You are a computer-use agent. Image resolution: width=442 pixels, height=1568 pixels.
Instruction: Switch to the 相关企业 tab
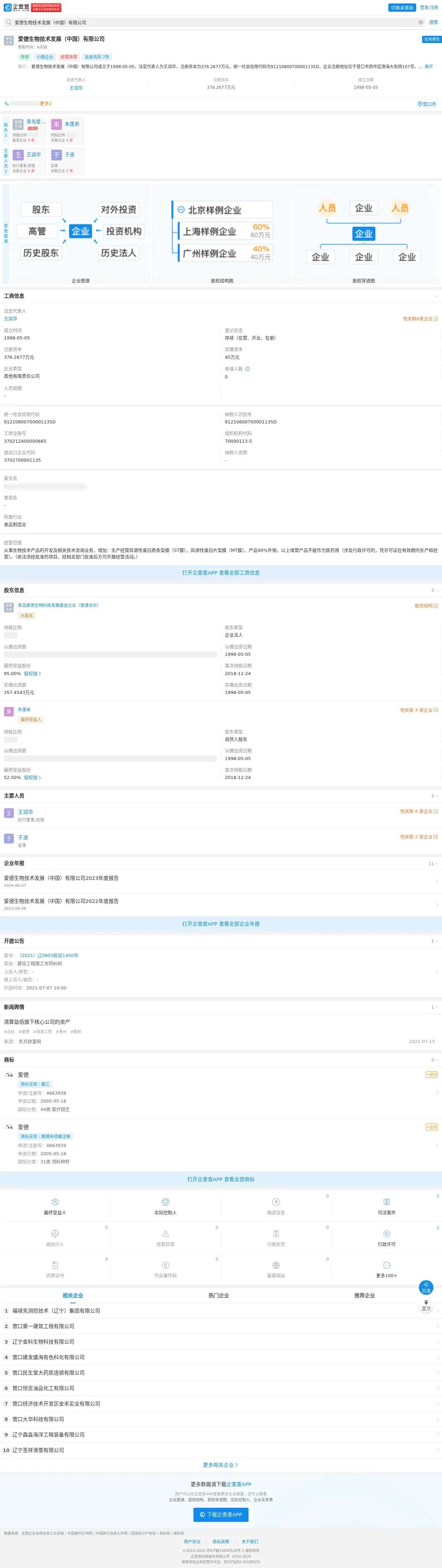72,1296
